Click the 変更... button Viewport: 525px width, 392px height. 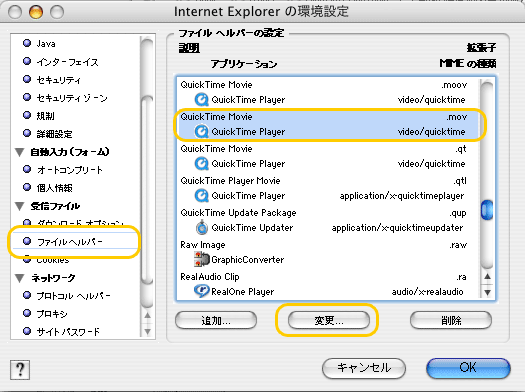point(329,320)
